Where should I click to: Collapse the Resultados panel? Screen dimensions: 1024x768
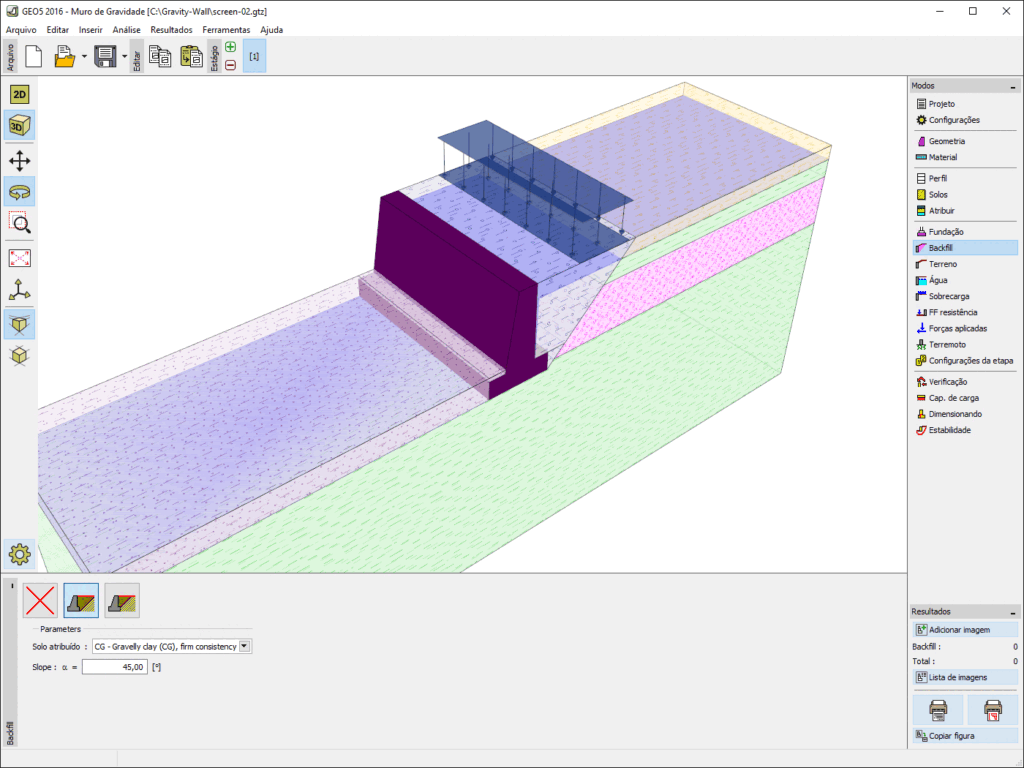point(1012,613)
